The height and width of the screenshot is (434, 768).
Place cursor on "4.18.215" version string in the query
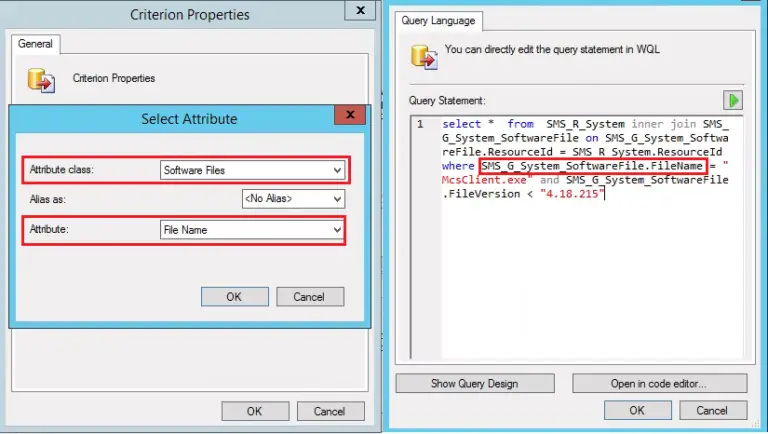point(573,194)
